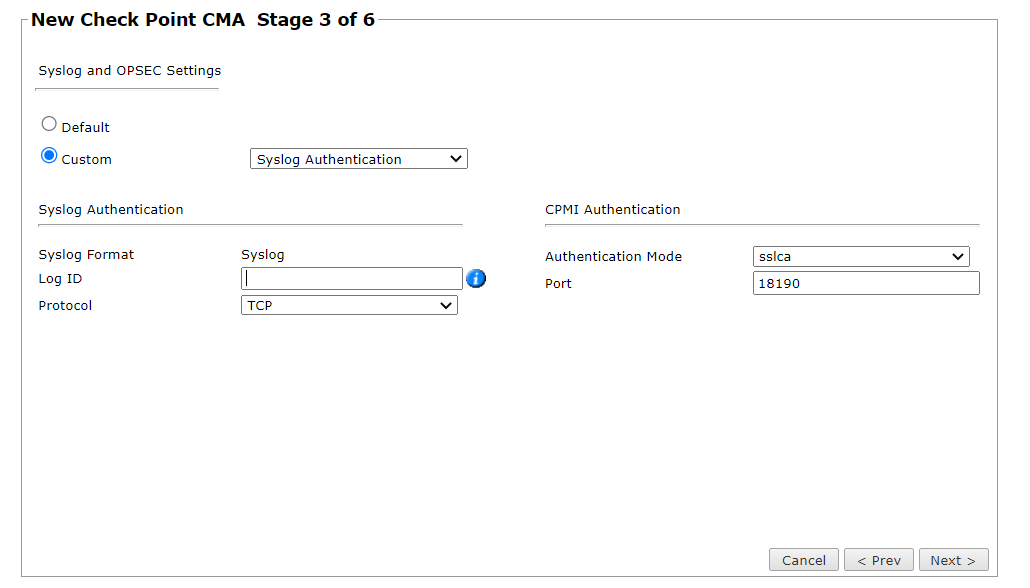The height and width of the screenshot is (588, 1030).
Task: Go back with the Prev button
Action: coord(878,560)
